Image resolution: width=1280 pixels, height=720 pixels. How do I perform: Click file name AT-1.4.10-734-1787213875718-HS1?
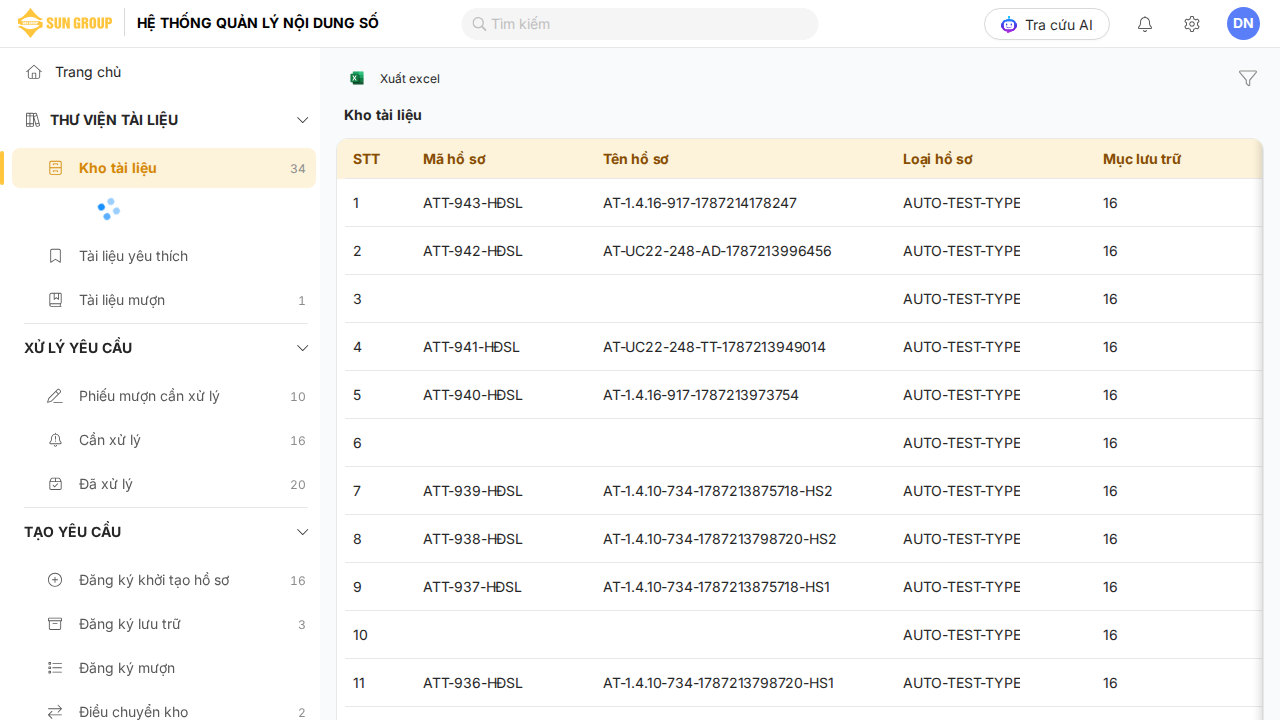click(x=716, y=587)
